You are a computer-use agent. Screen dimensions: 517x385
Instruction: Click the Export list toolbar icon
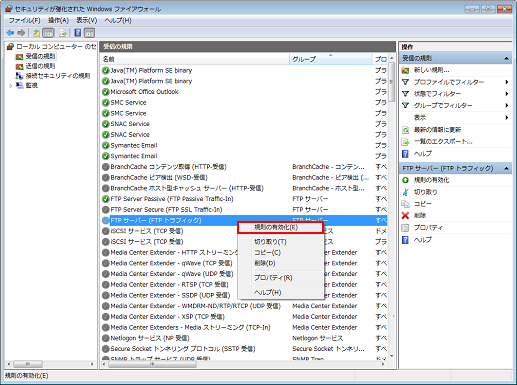pyautogui.click(x=63, y=33)
